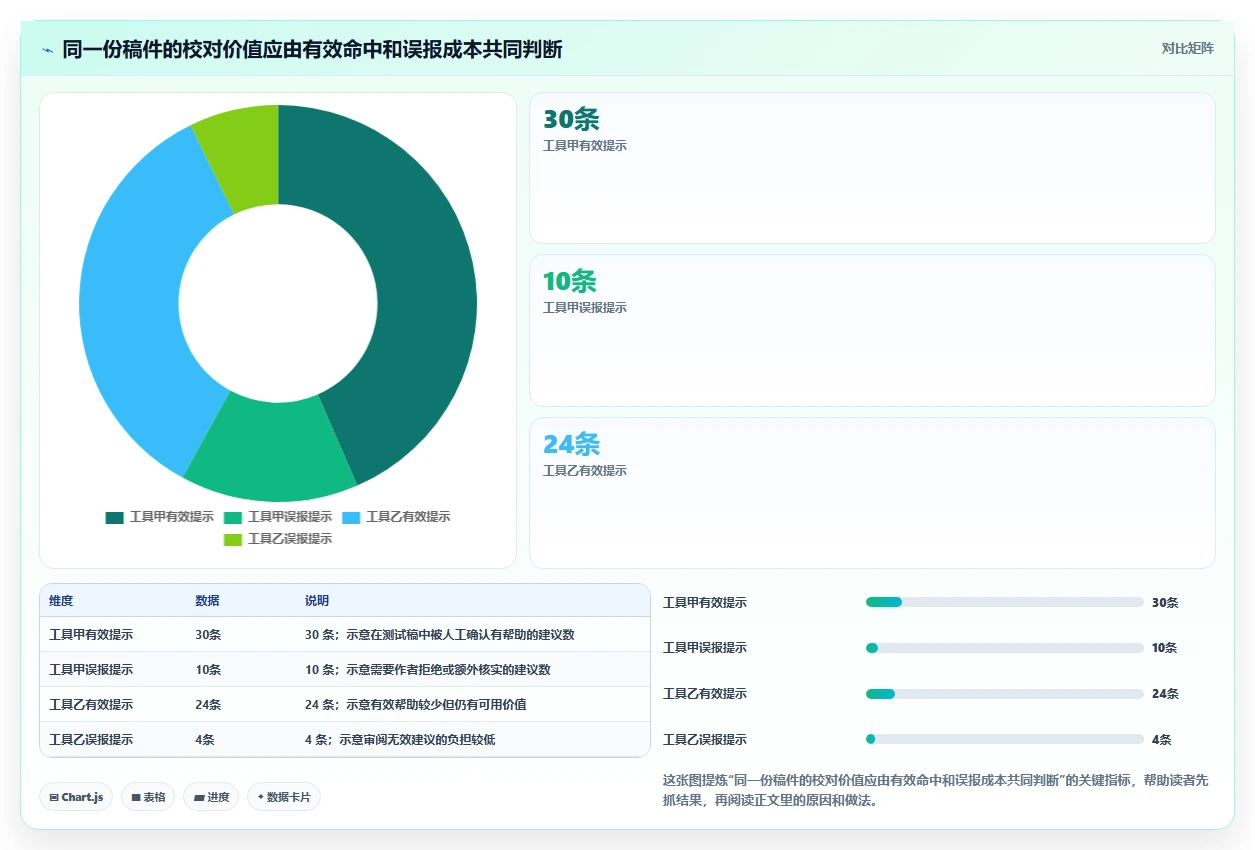The height and width of the screenshot is (850, 1255).
Task: Click the 数据卡片 tag chip
Action: [x=284, y=797]
